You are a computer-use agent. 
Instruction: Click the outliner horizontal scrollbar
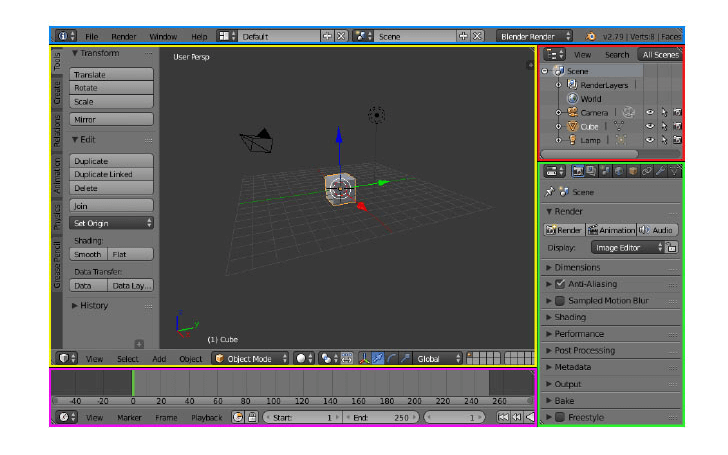[590, 154]
